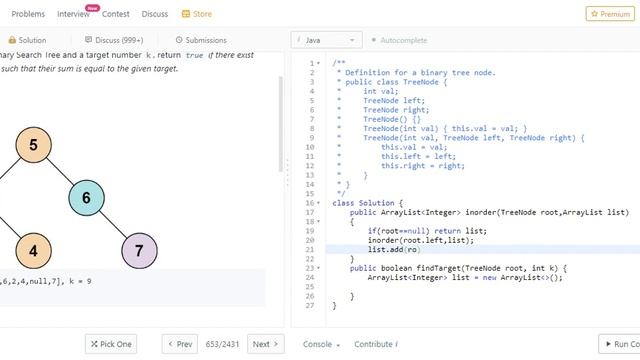Click the empty line 25 in editor
Screen dimensions: 640x360
click(482, 287)
